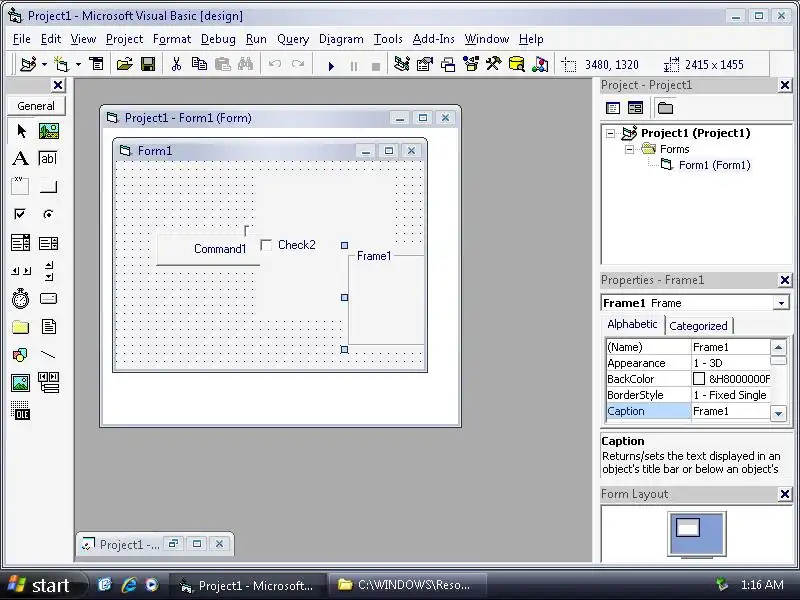Save the project with toolbar icon
800x600 pixels.
(x=148, y=64)
